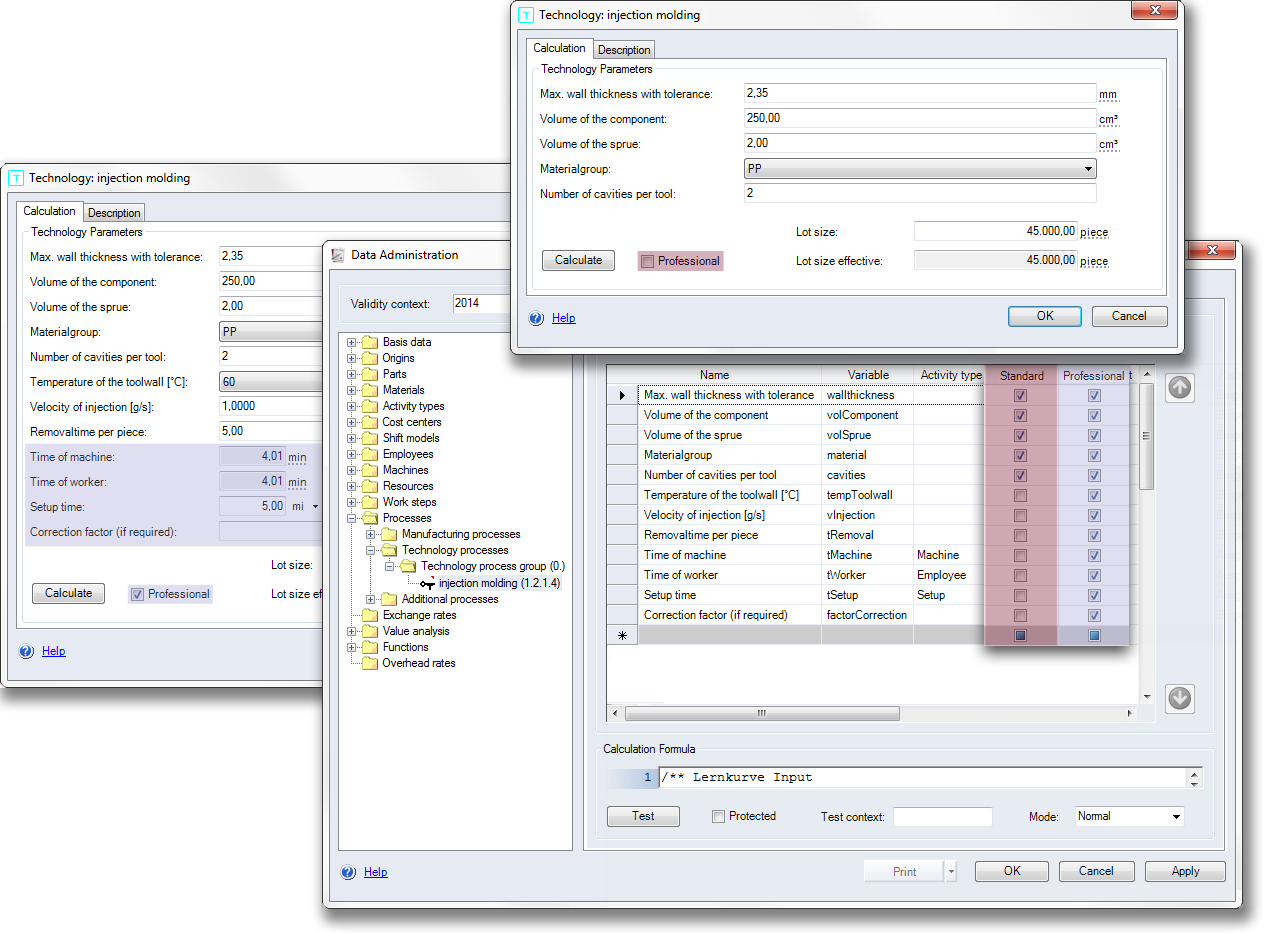
Task: Open the Description tab in the left dialog
Action: 114,213
